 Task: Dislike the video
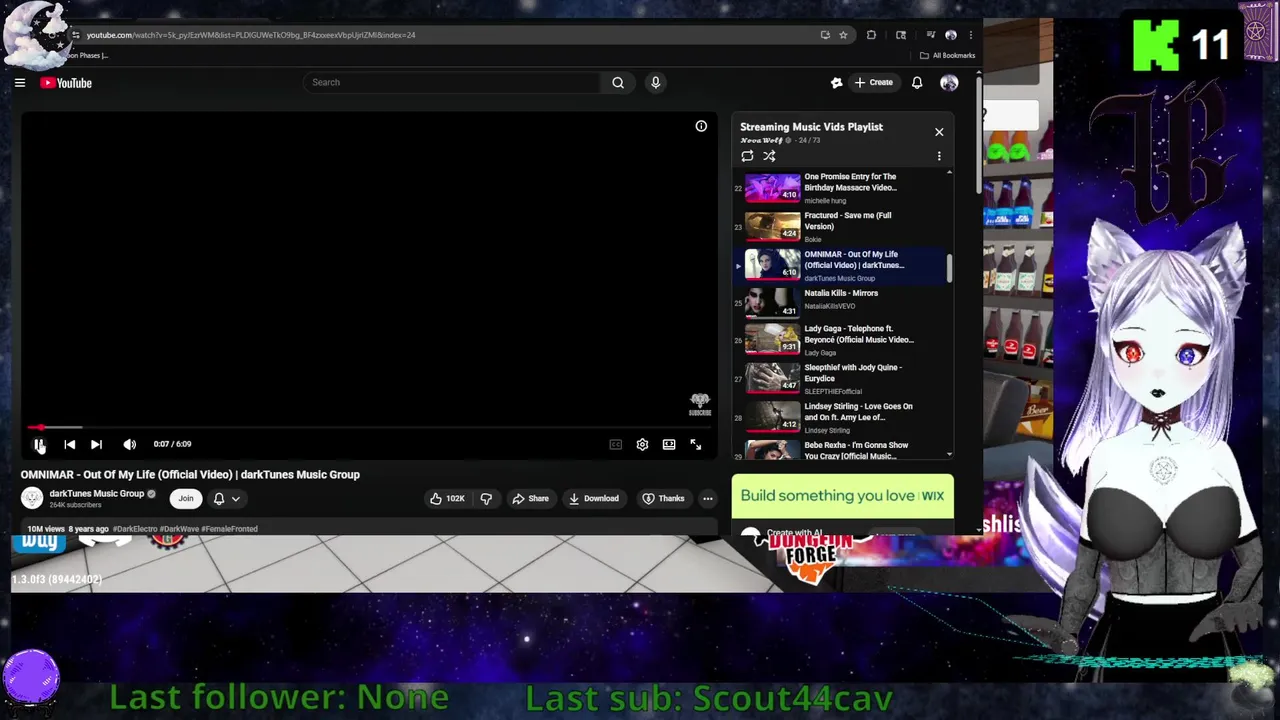tap(486, 498)
